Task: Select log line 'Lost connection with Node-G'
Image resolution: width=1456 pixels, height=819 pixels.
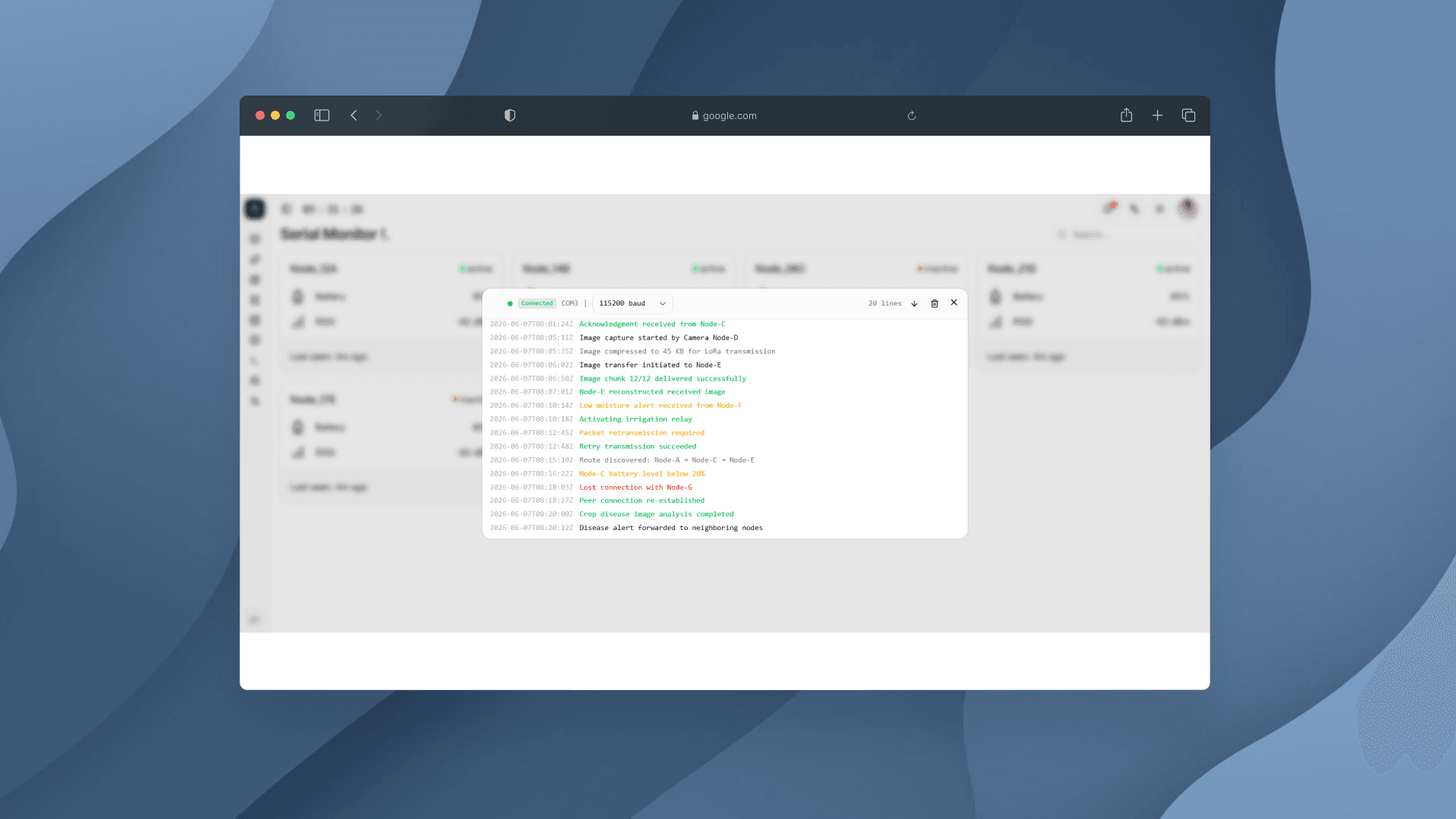Action: pyautogui.click(x=635, y=488)
